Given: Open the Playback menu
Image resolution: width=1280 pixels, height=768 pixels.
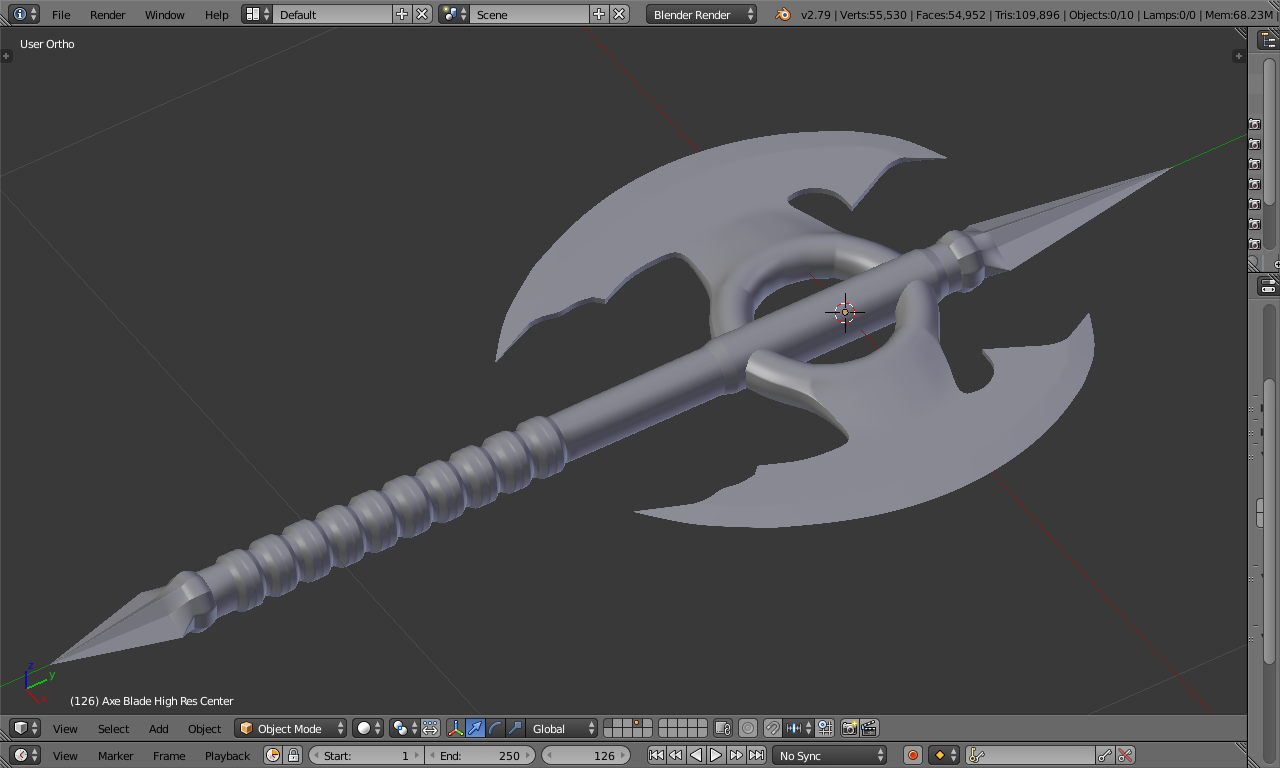Looking at the screenshot, I should pos(227,756).
